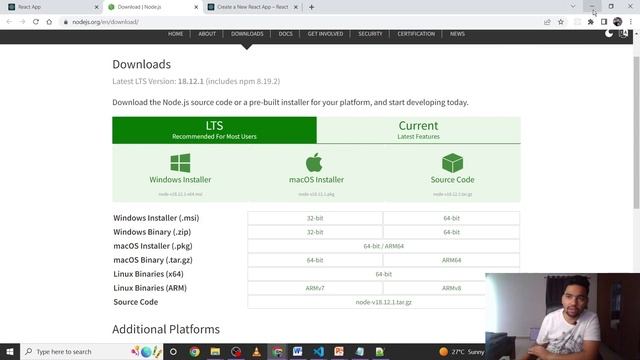Select the LTS Recommended For Most Users tab
This screenshot has width=640, height=360.
tap(214, 130)
